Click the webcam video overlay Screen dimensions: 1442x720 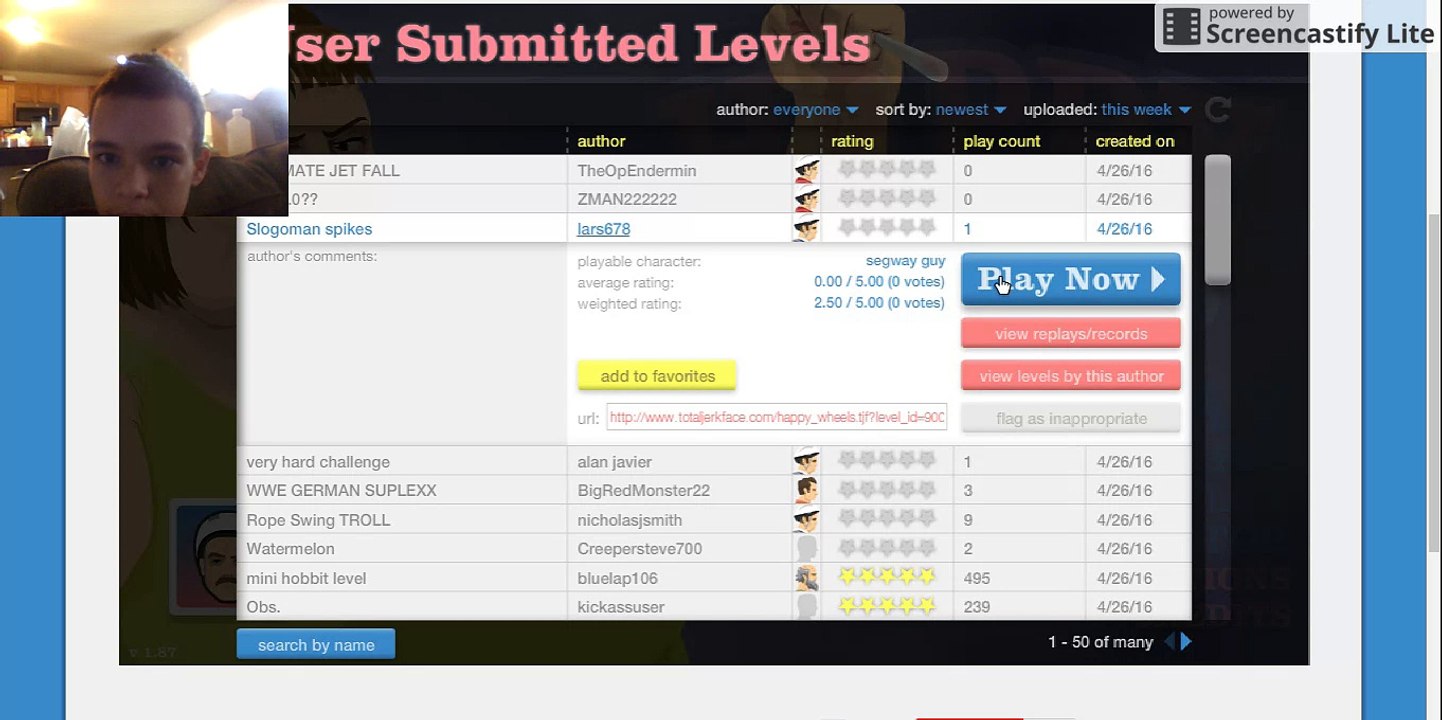144,108
